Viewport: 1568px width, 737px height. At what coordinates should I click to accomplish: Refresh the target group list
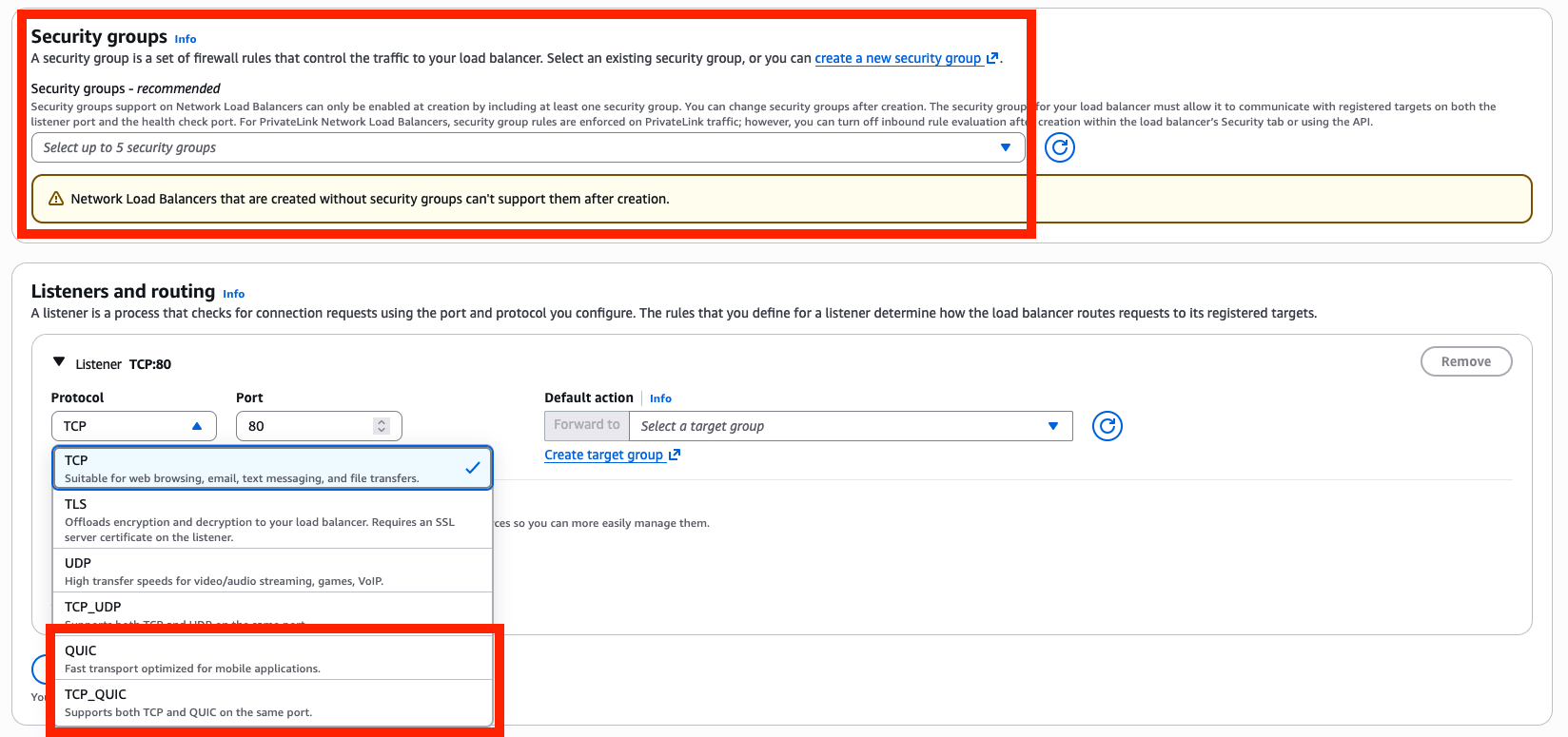tap(1107, 426)
